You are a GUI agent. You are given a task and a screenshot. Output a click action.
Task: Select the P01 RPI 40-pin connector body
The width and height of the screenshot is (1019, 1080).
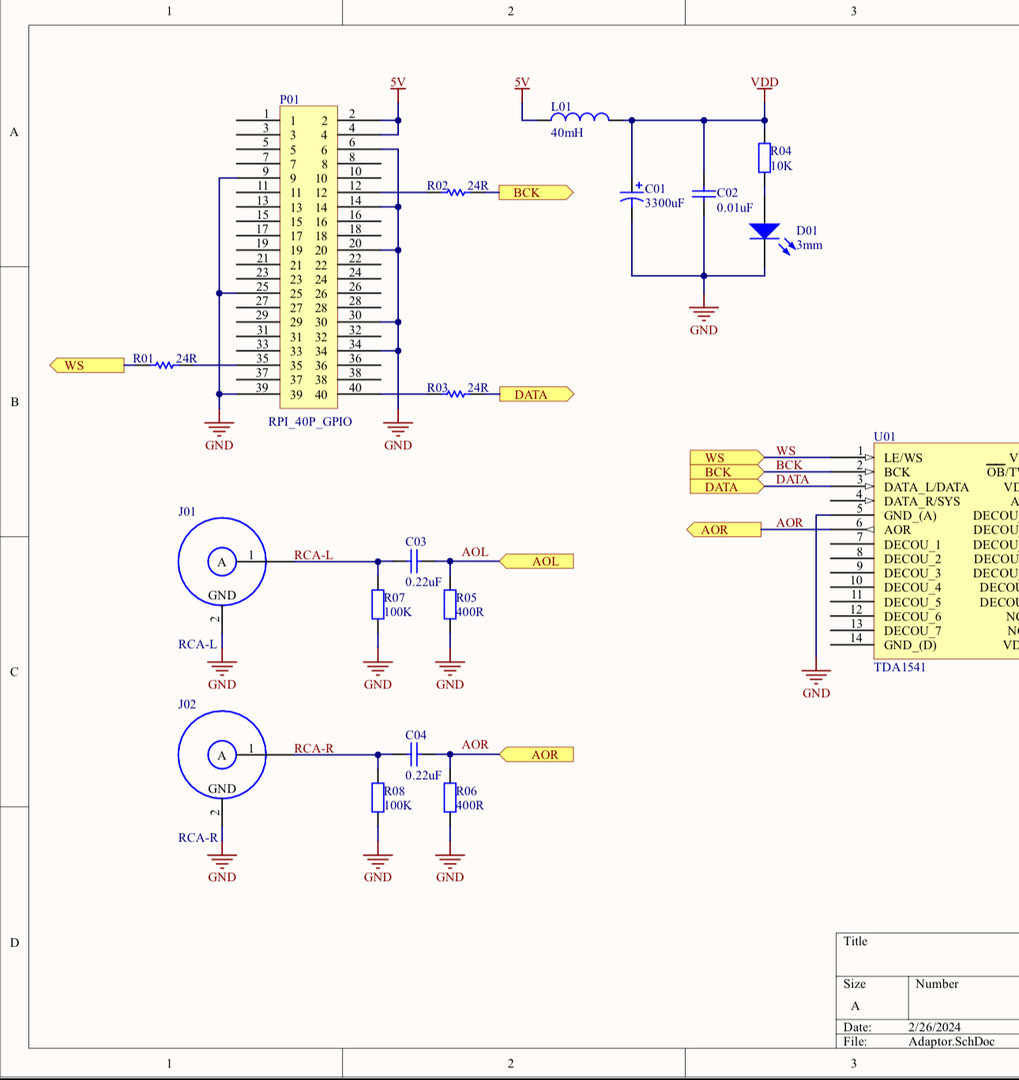click(308, 257)
